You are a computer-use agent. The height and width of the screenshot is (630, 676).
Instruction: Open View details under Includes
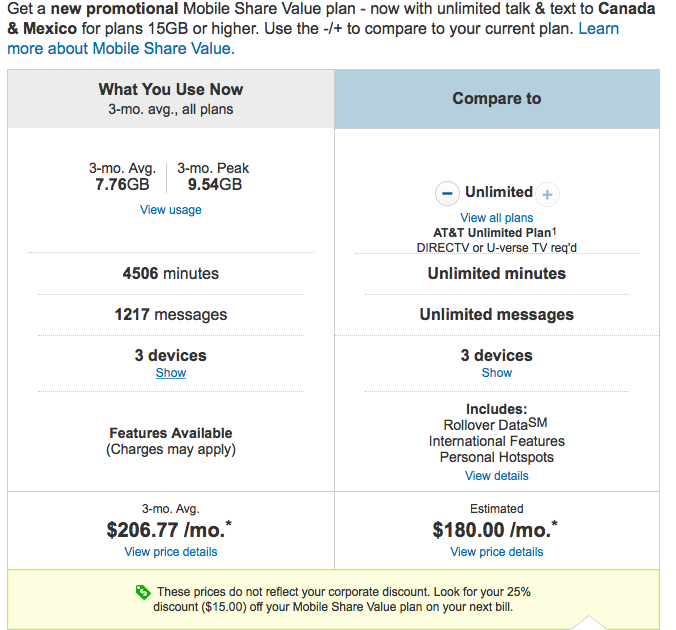(x=497, y=476)
